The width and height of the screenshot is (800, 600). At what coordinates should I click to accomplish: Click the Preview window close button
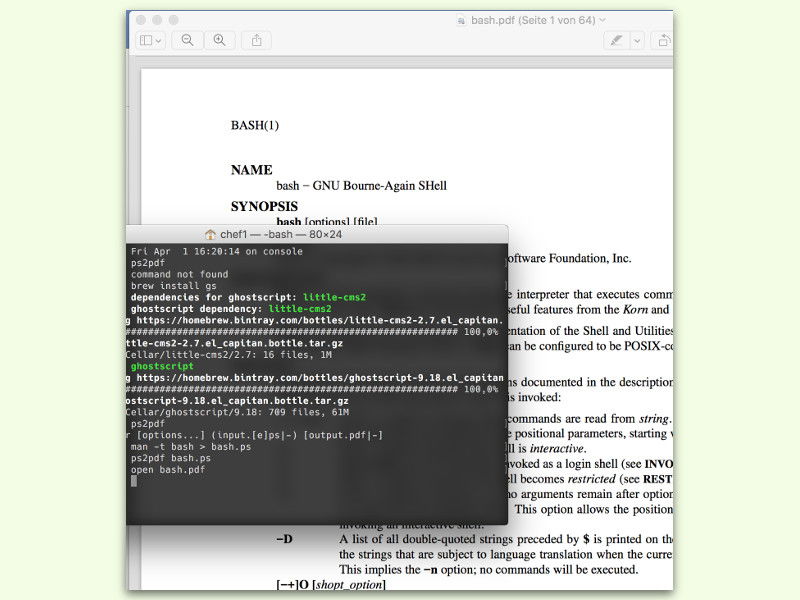tap(141, 20)
